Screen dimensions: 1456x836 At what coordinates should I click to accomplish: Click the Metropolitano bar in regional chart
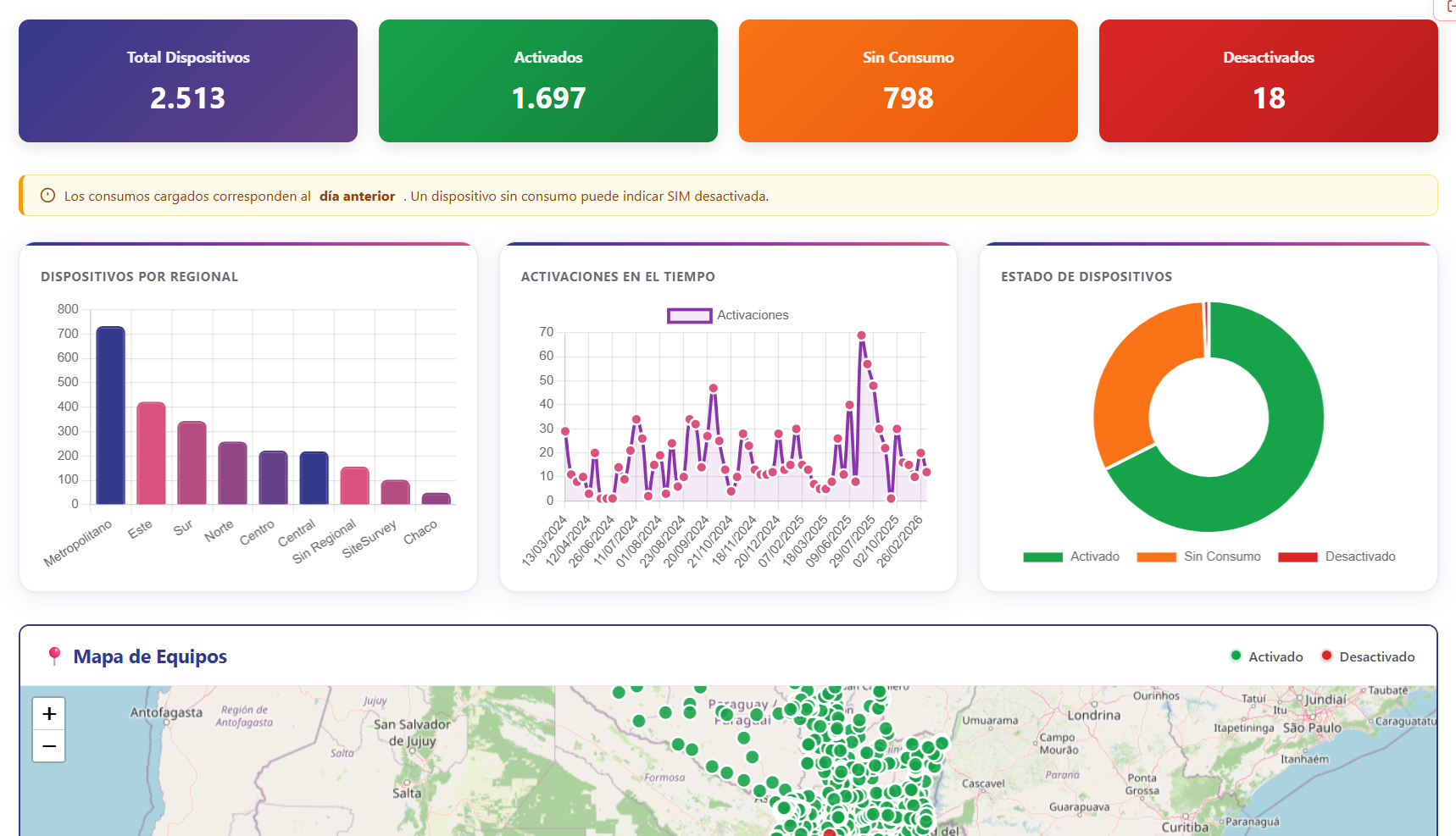tap(110, 415)
